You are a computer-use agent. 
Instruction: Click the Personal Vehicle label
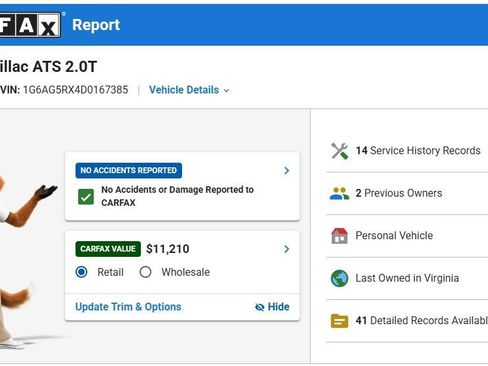coord(394,236)
